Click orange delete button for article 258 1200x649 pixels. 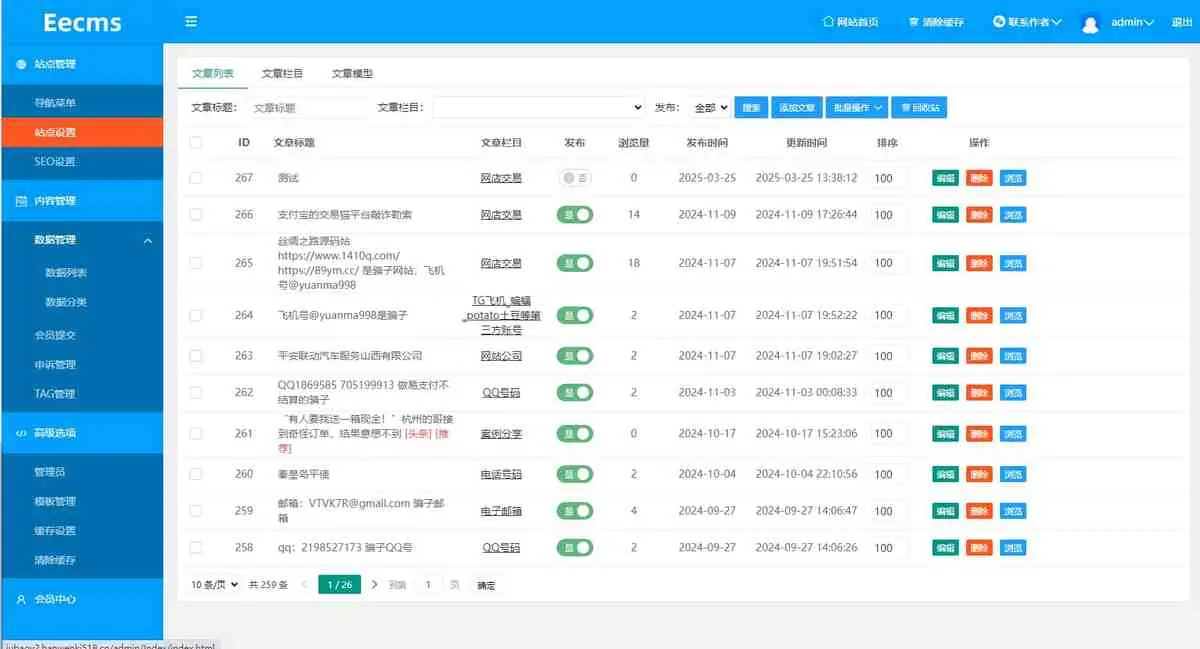pyautogui.click(x=979, y=547)
